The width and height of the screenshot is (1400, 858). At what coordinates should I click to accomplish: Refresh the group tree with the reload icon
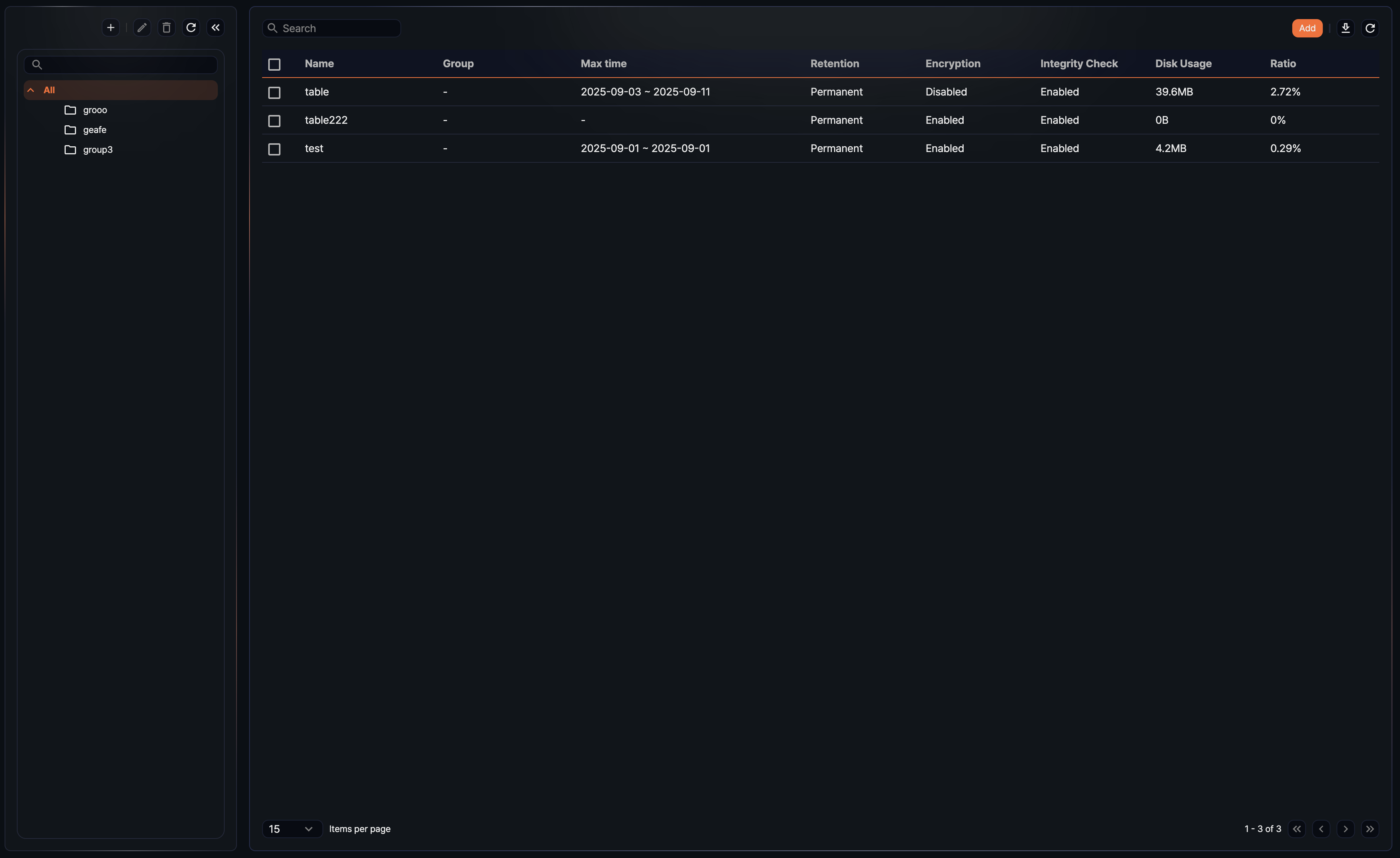191,27
